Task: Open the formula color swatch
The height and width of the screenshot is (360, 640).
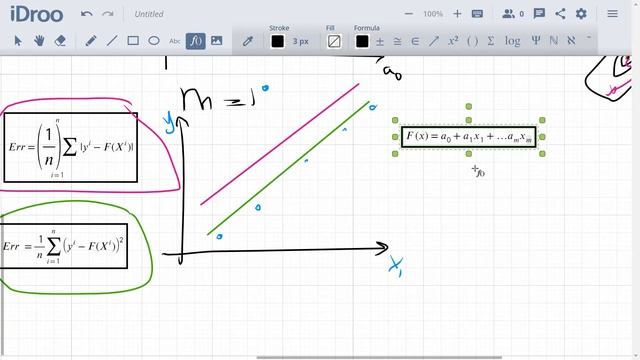Action: click(x=362, y=41)
